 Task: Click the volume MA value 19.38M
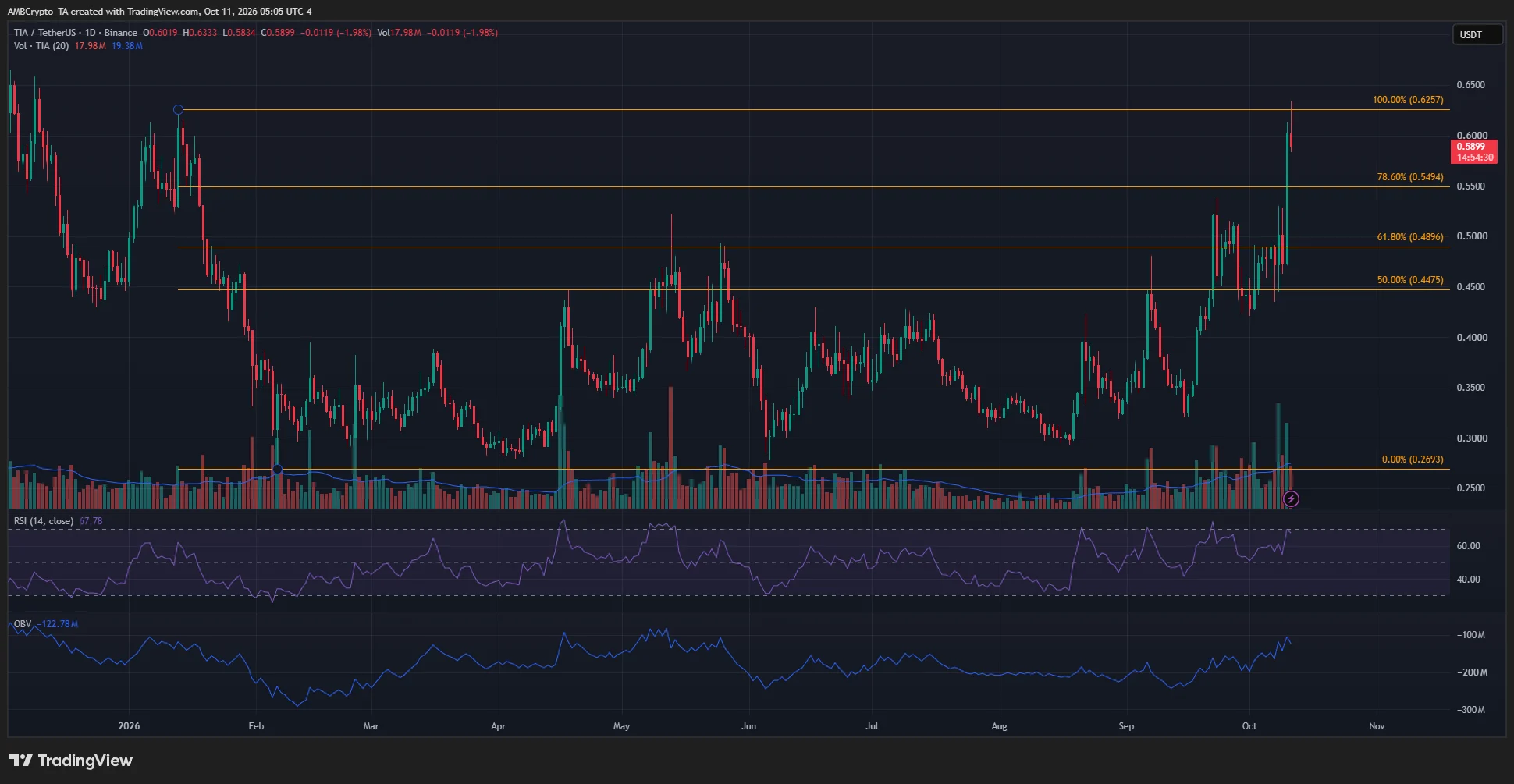point(127,46)
